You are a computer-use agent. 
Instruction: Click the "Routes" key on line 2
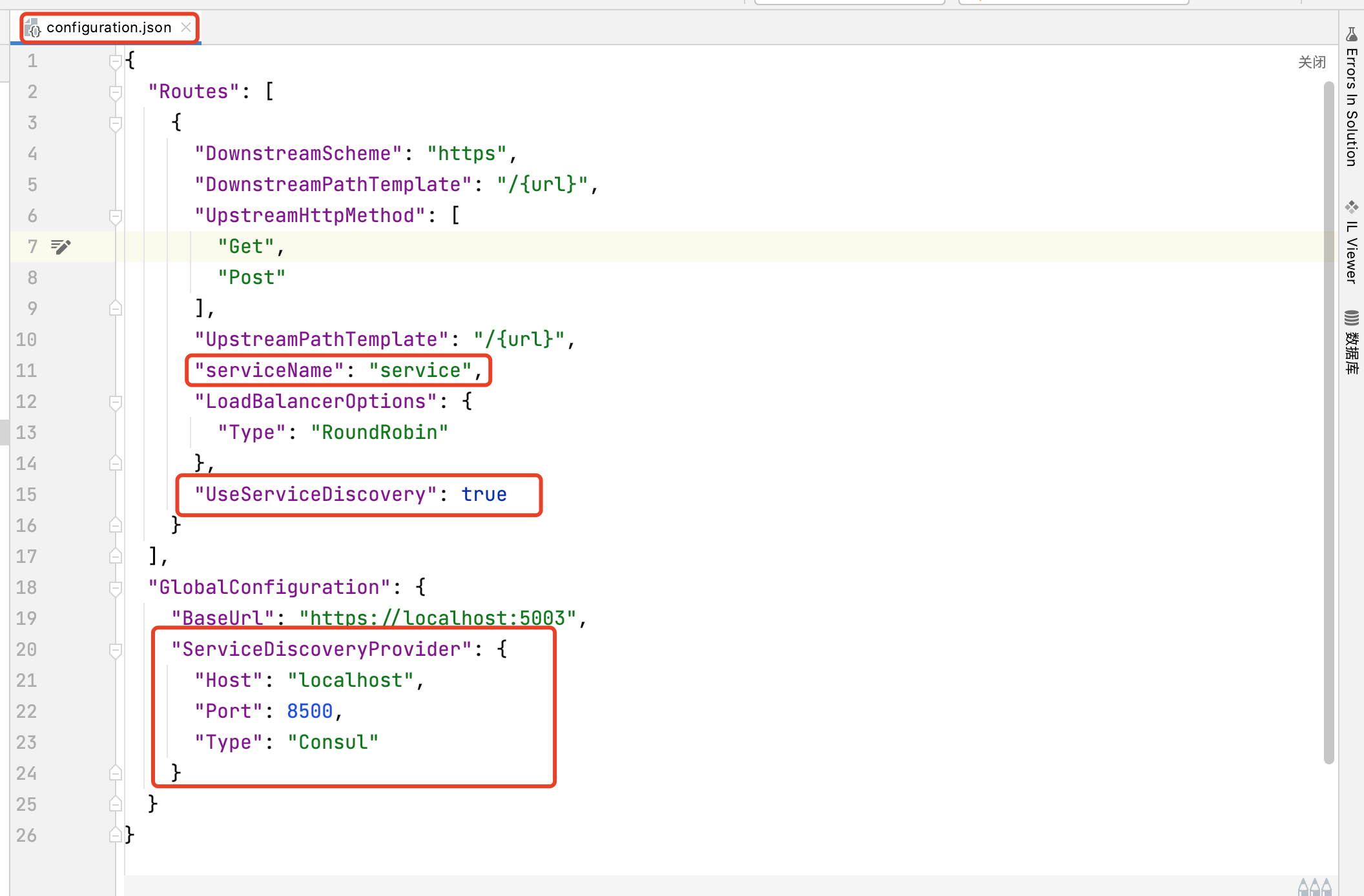click(194, 92)
